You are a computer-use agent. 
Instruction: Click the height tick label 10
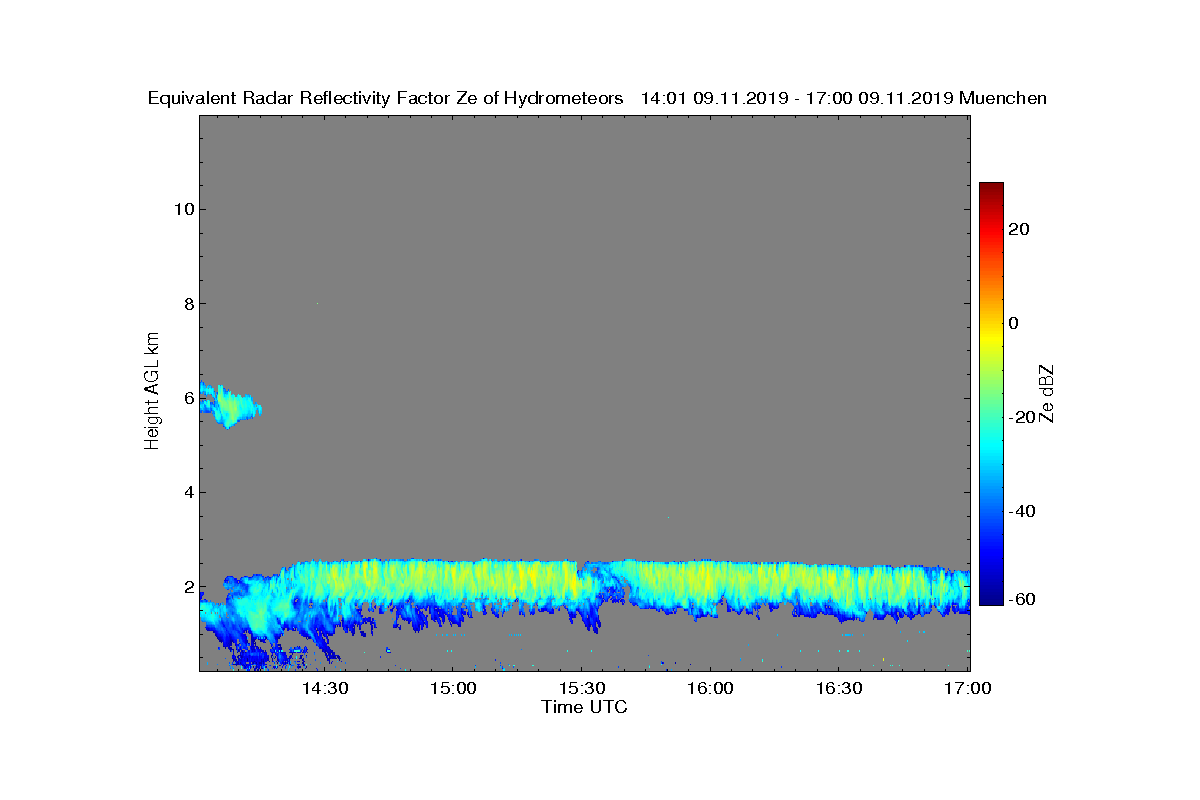(x=183, y=209)
